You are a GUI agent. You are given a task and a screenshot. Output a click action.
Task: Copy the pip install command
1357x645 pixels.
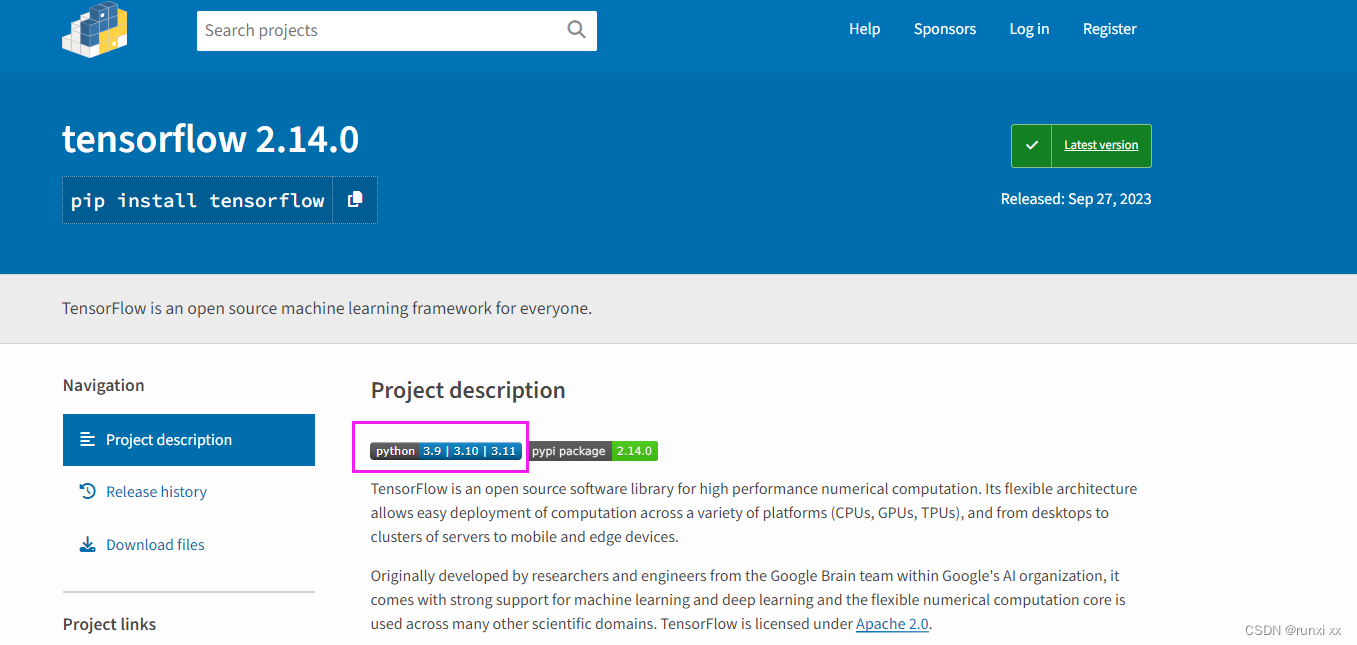(x=355, y=200)
